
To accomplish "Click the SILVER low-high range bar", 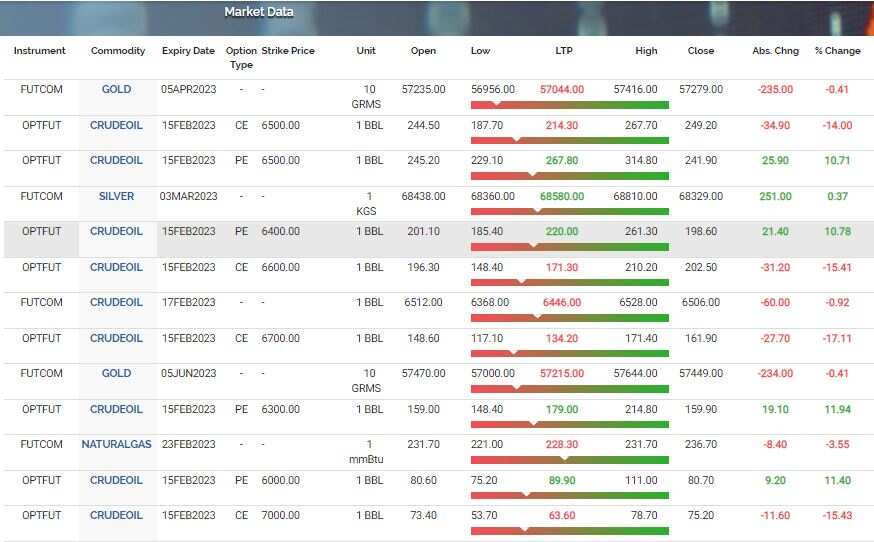I will coord(570,211).
